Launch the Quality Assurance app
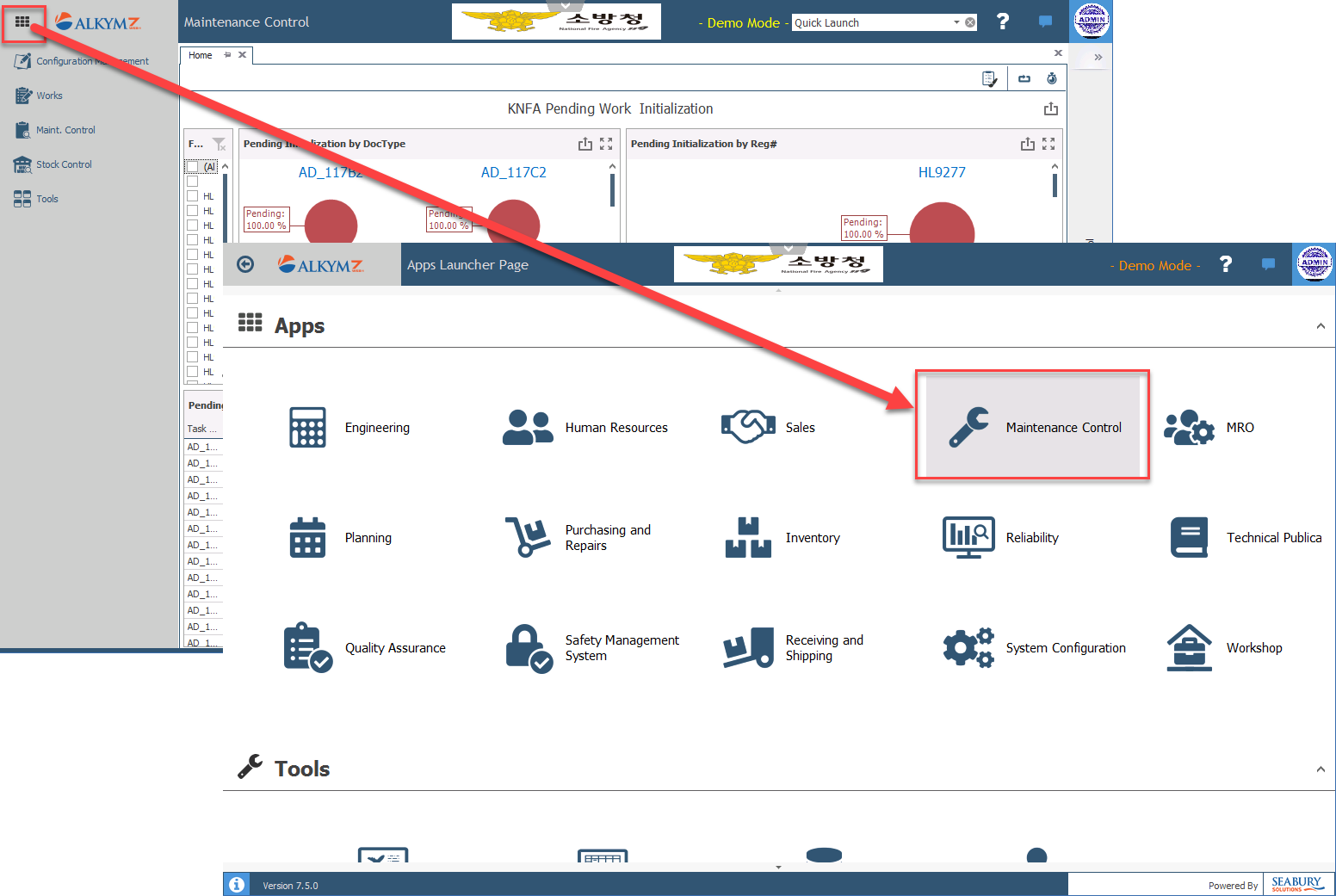 tap(308, 647)
